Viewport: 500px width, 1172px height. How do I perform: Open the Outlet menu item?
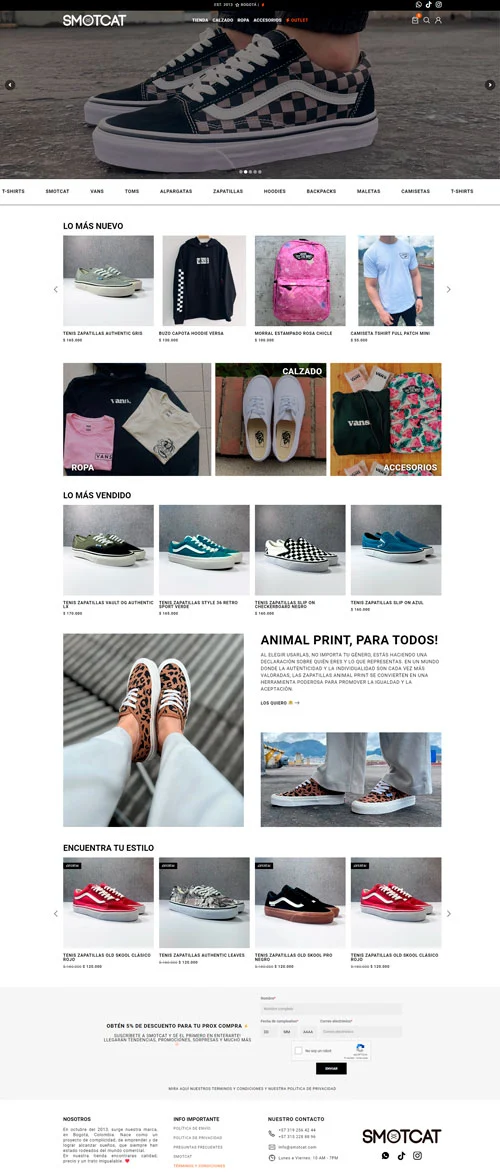pyautogui.click(x=297, y=20)
